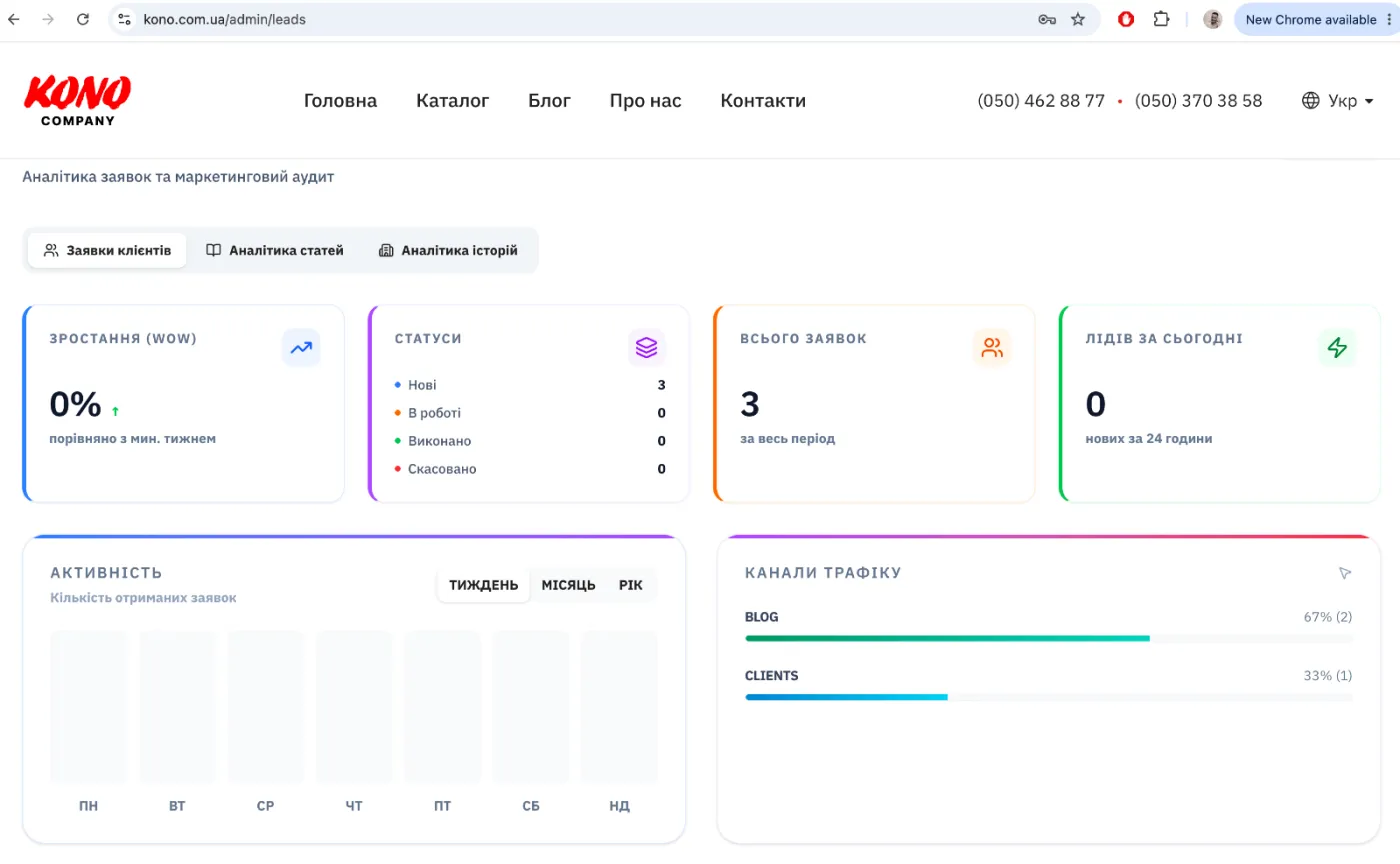Click the globe language icon
Image resolution: width=1400 pixels, height=864 pixels.
(x=1311, y=101)
